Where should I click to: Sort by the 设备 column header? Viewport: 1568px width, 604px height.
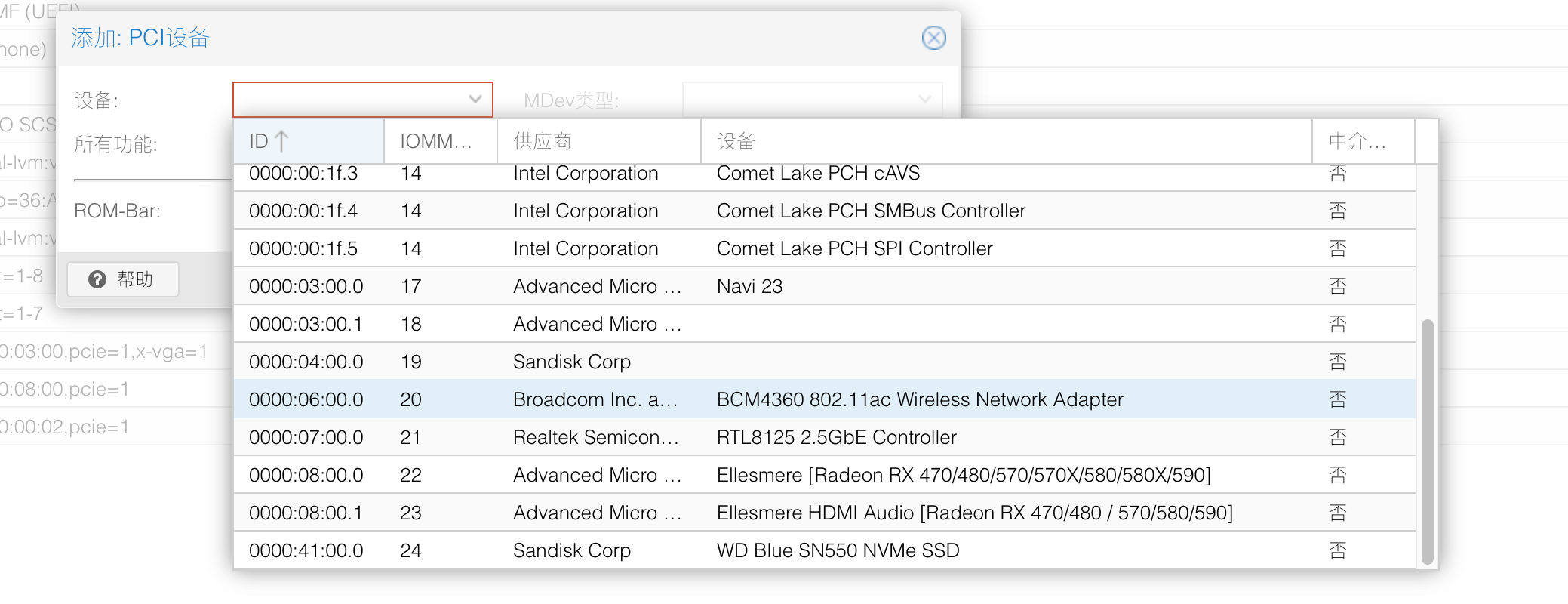pyautogui.click(x=1007, y=141)
